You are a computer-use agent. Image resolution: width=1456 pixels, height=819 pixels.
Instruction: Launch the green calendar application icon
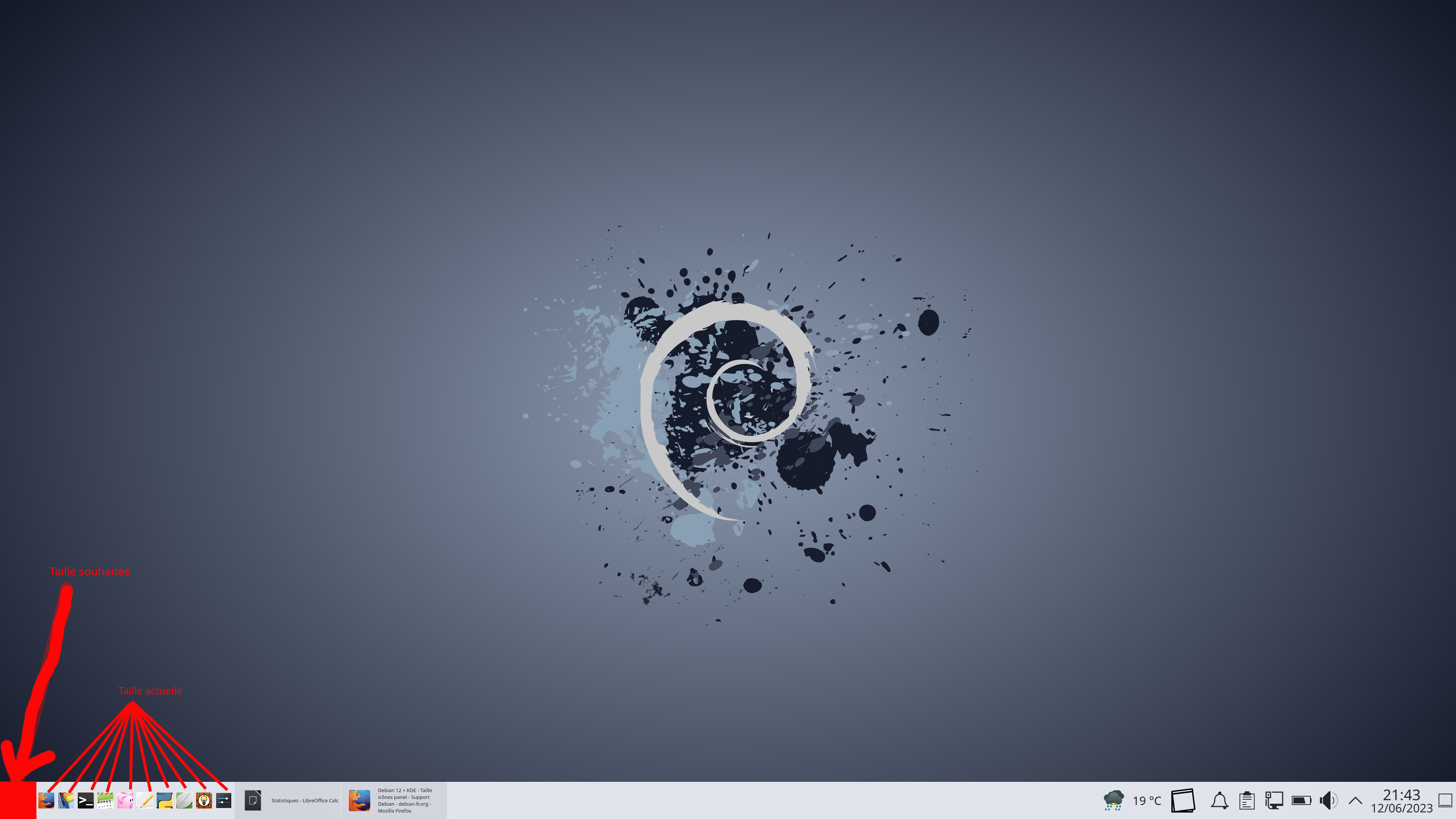[x=106, y=800]
